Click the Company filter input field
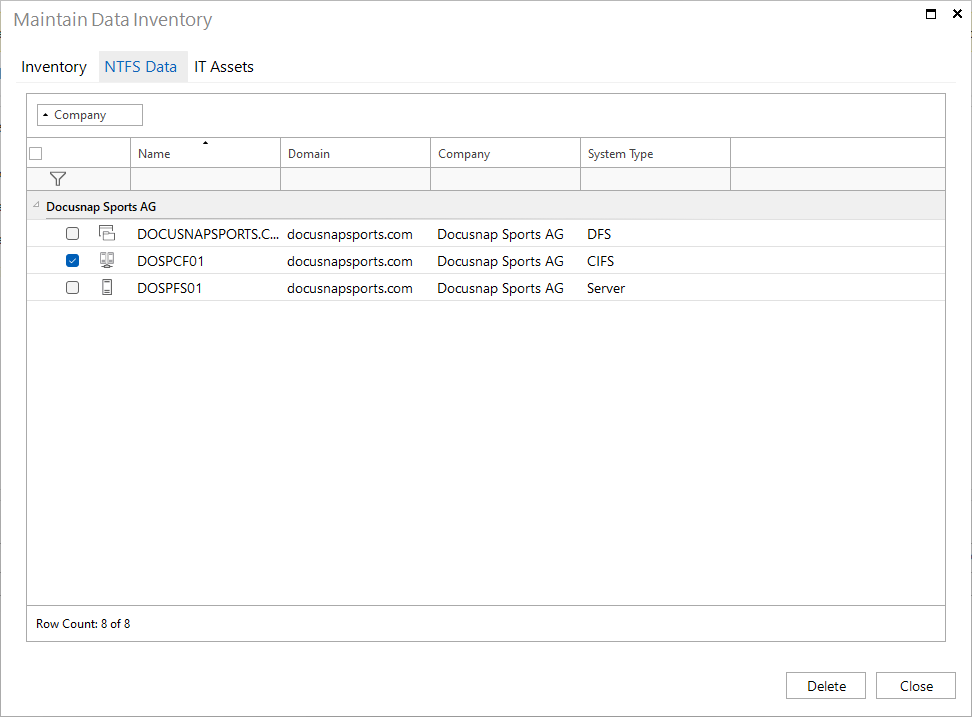The image size is (972, 717). tap(505, 179)
